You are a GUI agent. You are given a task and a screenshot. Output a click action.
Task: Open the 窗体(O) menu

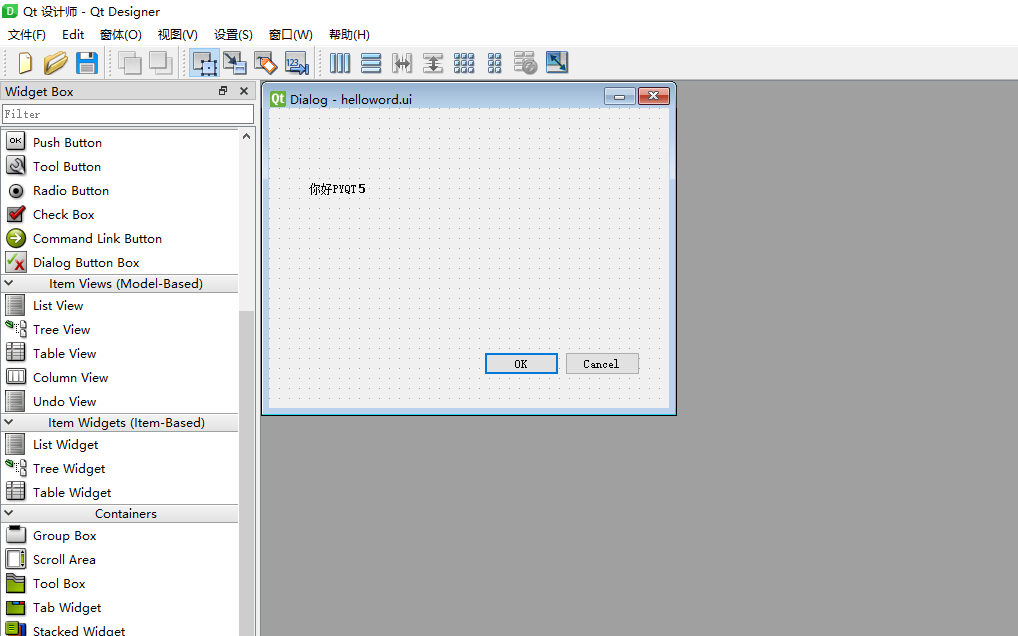coord(121,34)
